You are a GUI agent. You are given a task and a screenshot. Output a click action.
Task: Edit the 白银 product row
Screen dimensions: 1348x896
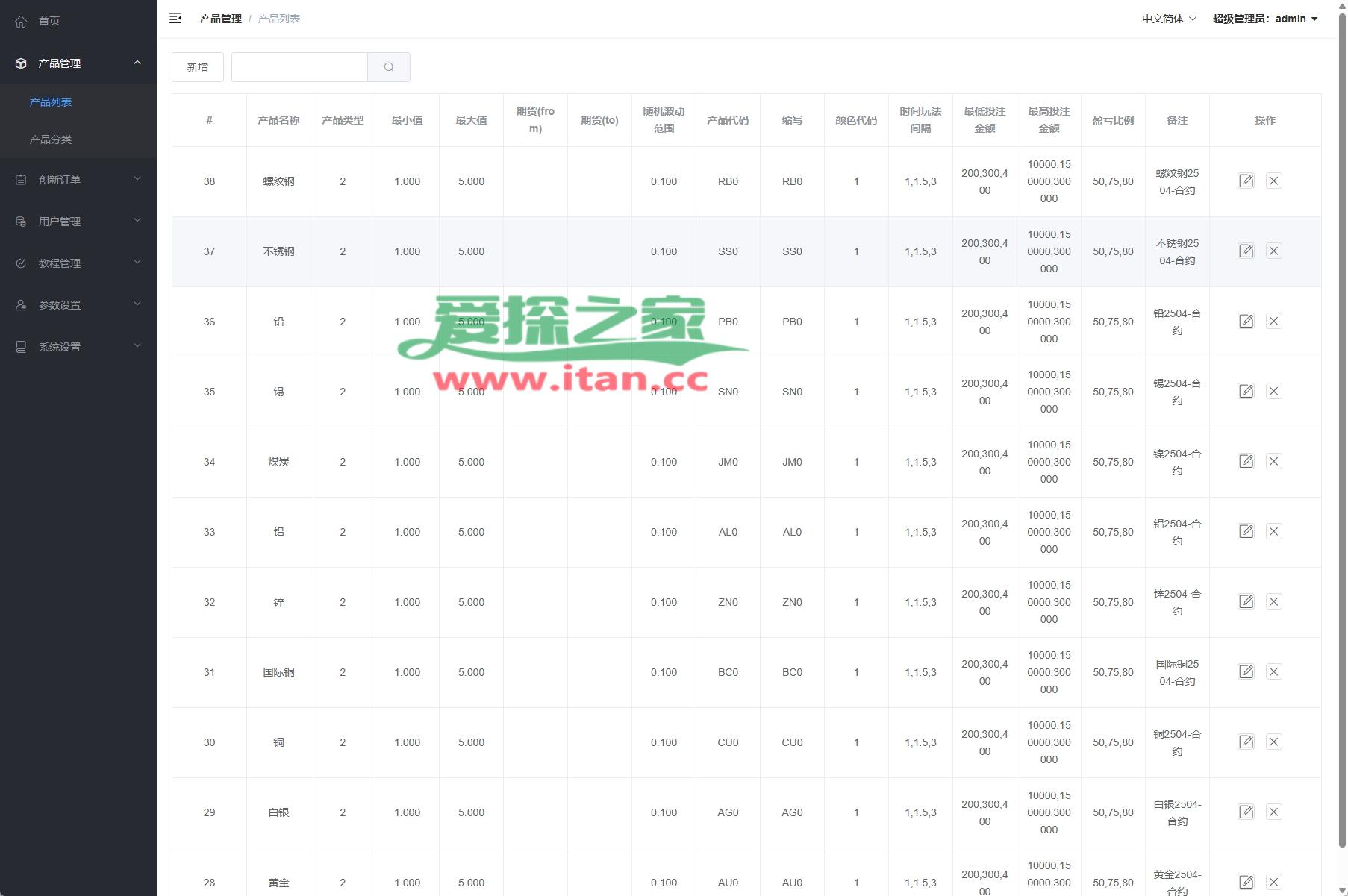coord(1246,812)
